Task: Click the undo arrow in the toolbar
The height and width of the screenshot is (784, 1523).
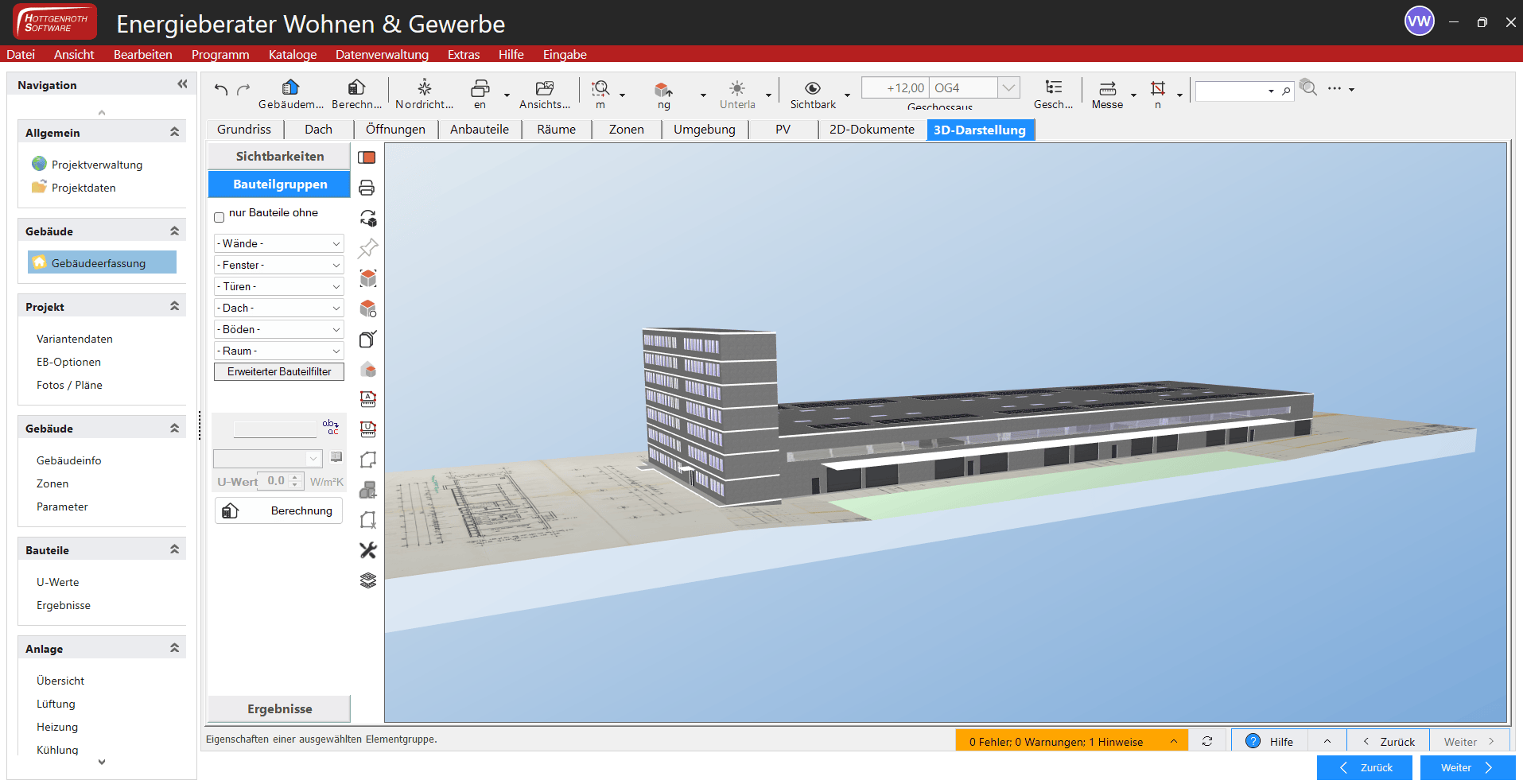Action: point(221,89)
